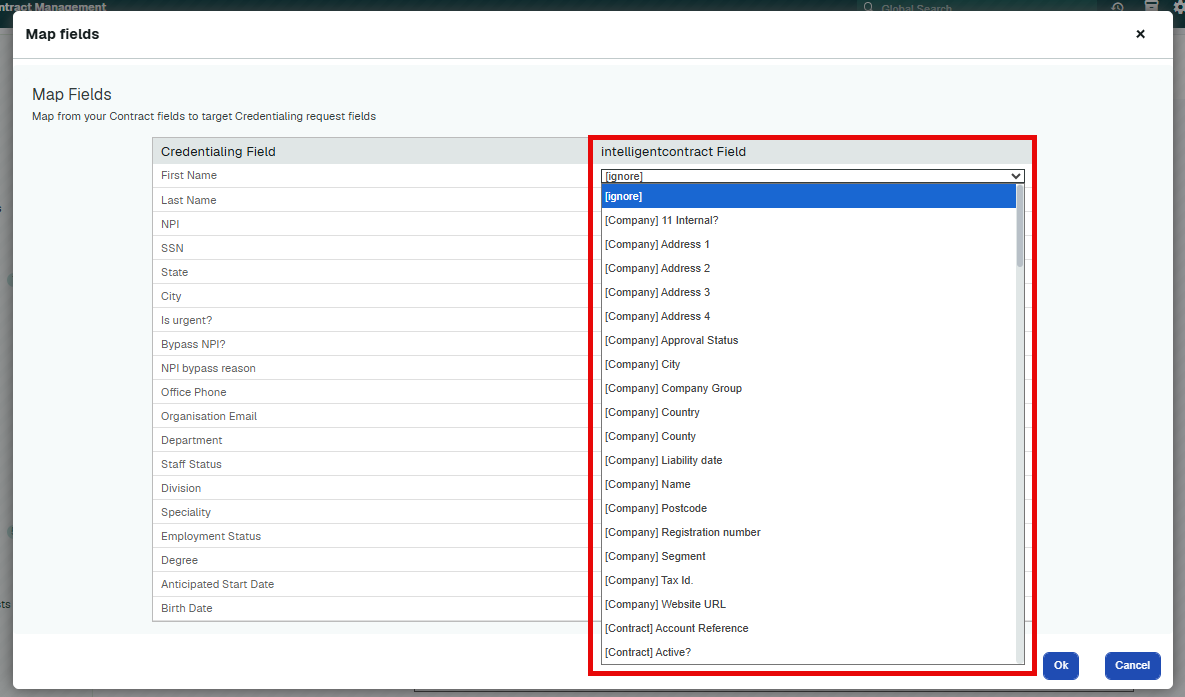This screenshot has height=697, width=1185.
Task: Click the Staff Status row label
Action: tap(191, 464)
